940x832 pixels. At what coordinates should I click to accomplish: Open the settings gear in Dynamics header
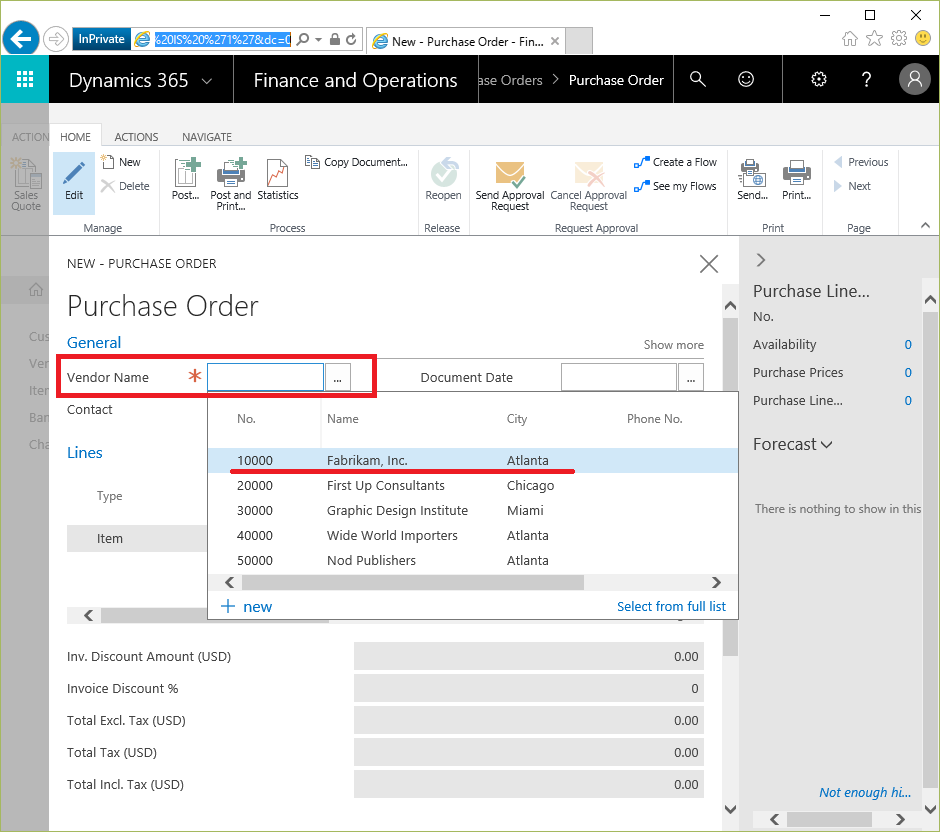818,79
